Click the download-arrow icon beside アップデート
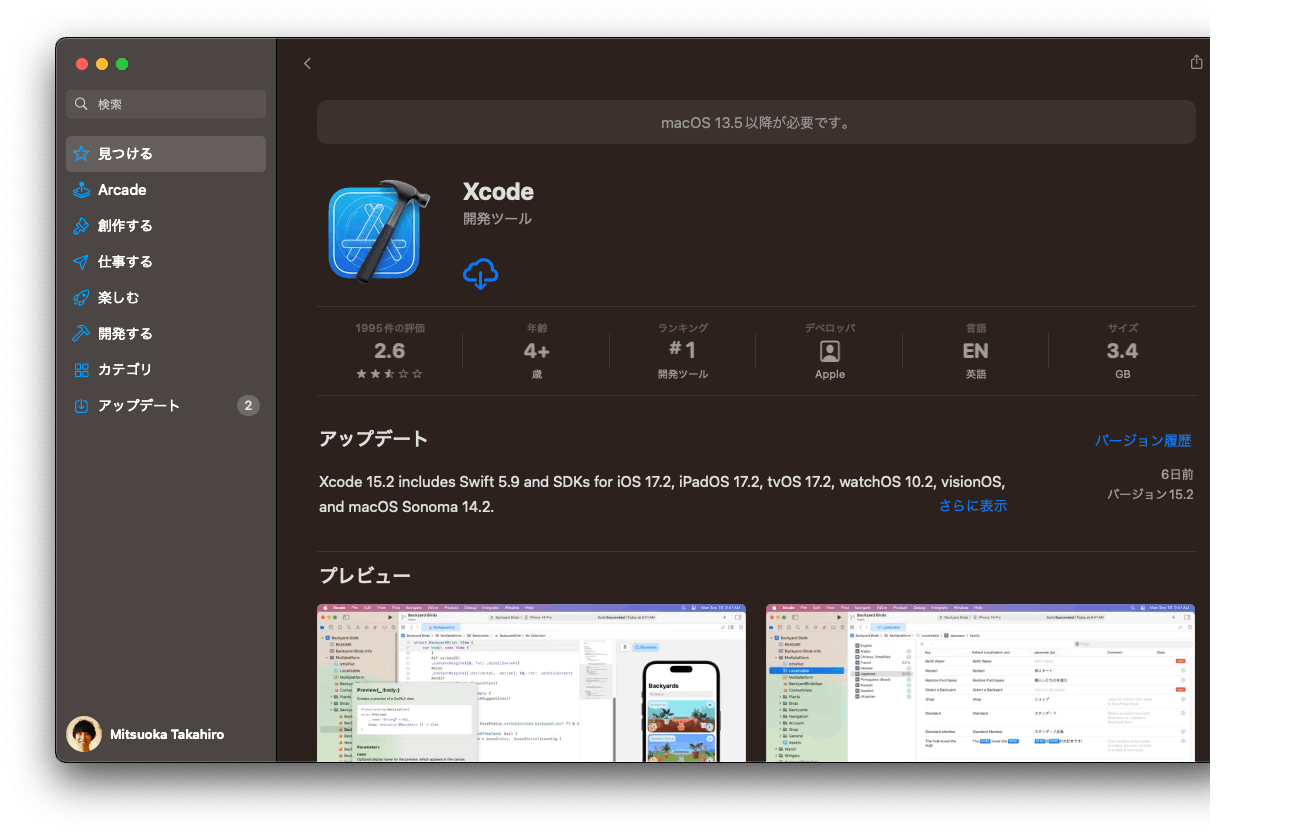This screenshot has width=1292, height=836. tap(82, 406)
